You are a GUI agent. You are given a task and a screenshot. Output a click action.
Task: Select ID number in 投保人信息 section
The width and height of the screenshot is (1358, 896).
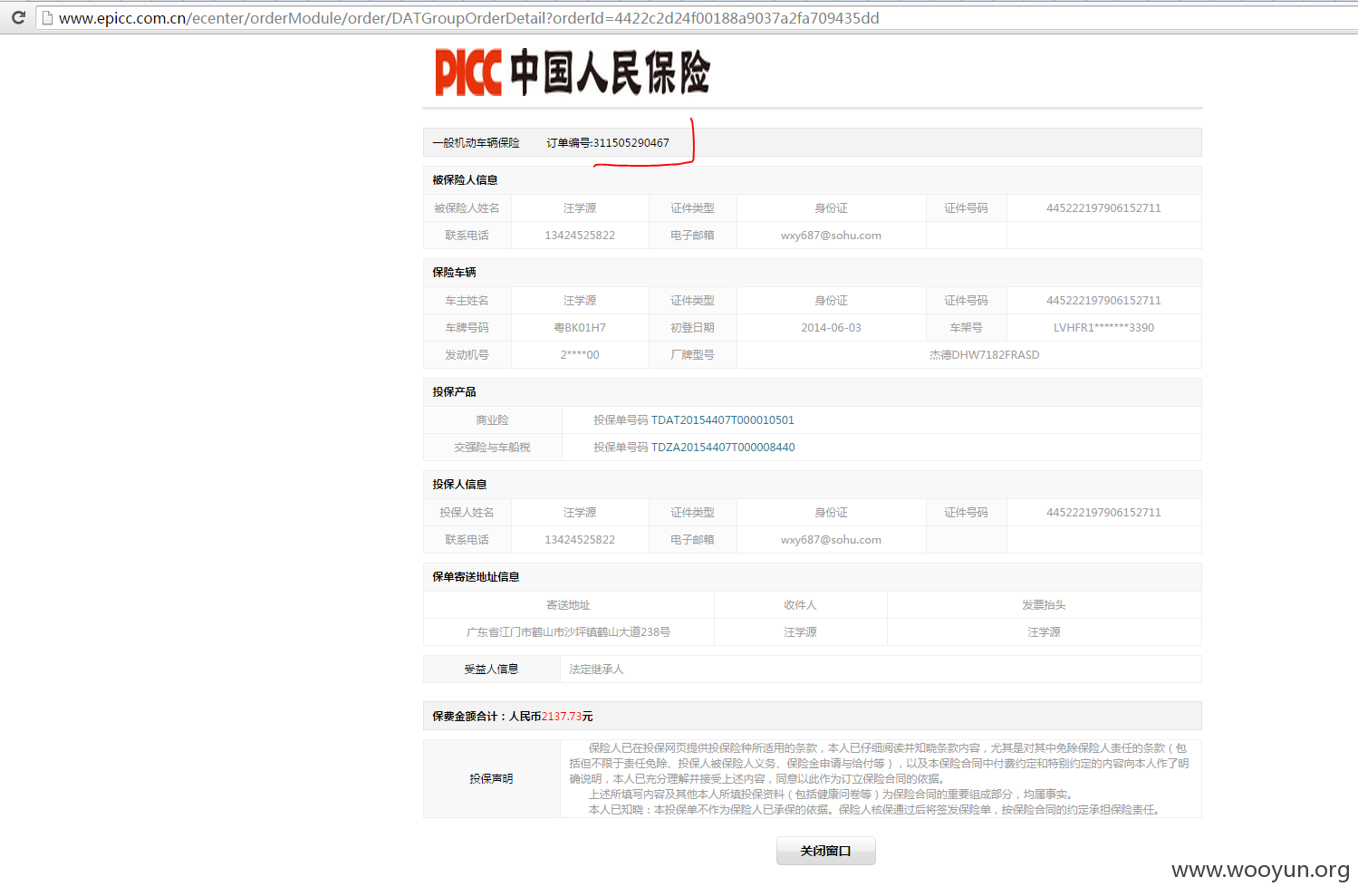pos(1103,513)
